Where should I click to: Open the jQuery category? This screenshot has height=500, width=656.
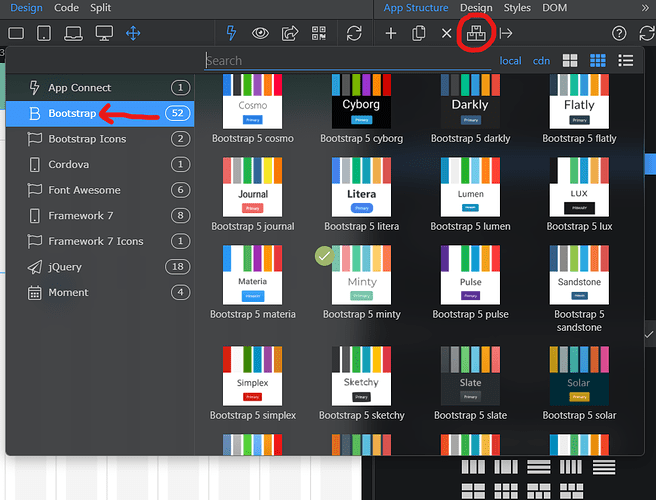(x=100, y=267)
